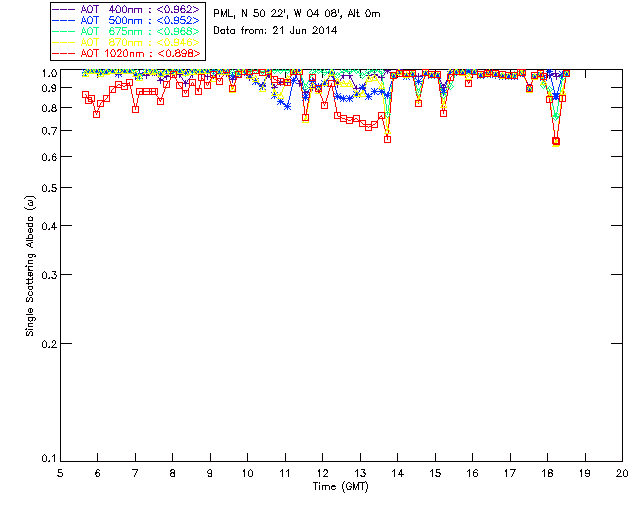Click the 1.0 y-axis tick label
This screenshot has width=640, height=512.
(x=49, y=73)
